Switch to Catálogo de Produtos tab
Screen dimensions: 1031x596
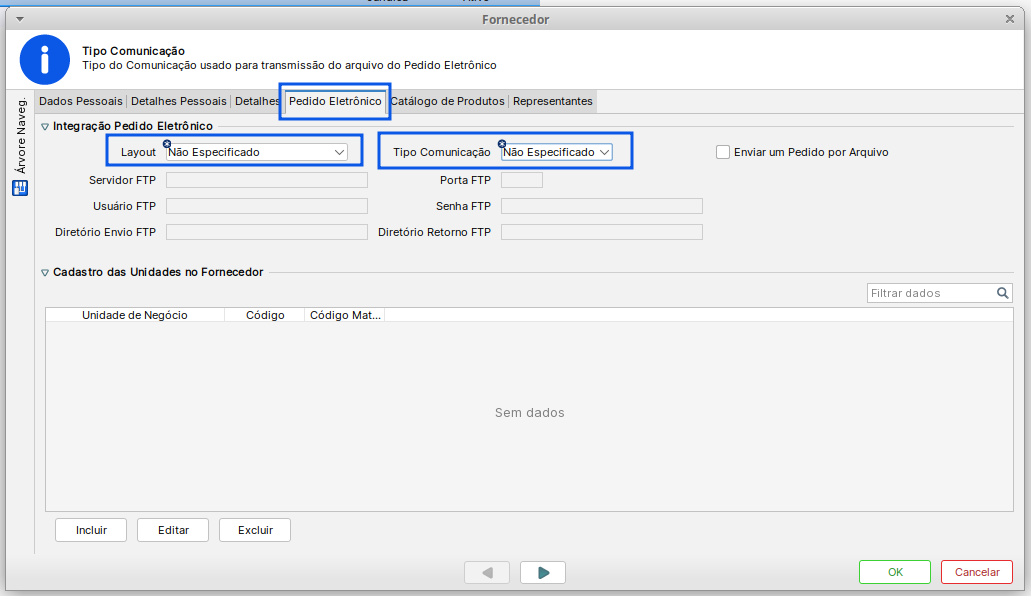pos(448,101)
